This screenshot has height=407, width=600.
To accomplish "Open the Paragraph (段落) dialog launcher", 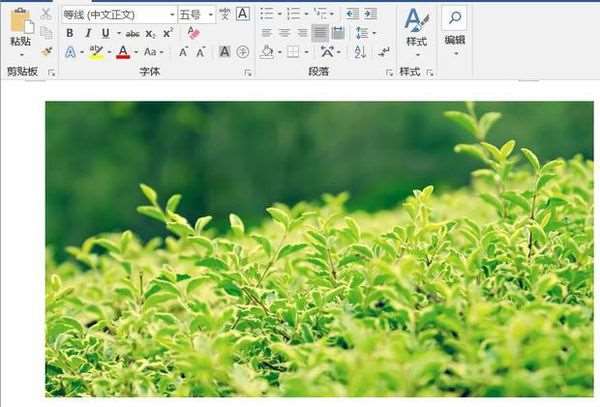I will pyautogui.click(x=390, y=72).
